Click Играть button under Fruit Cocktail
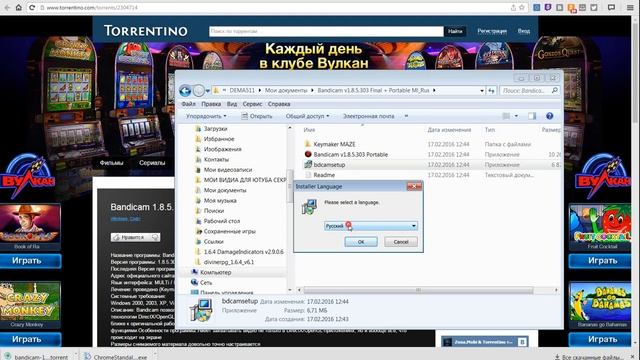The height and width of the screenshot is (360, 640). click(600, 261)
